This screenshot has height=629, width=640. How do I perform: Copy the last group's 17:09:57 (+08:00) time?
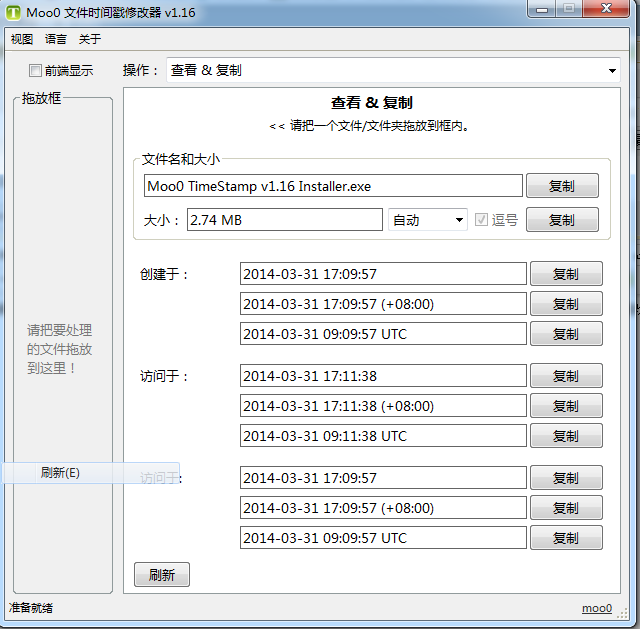click(566, 508)
